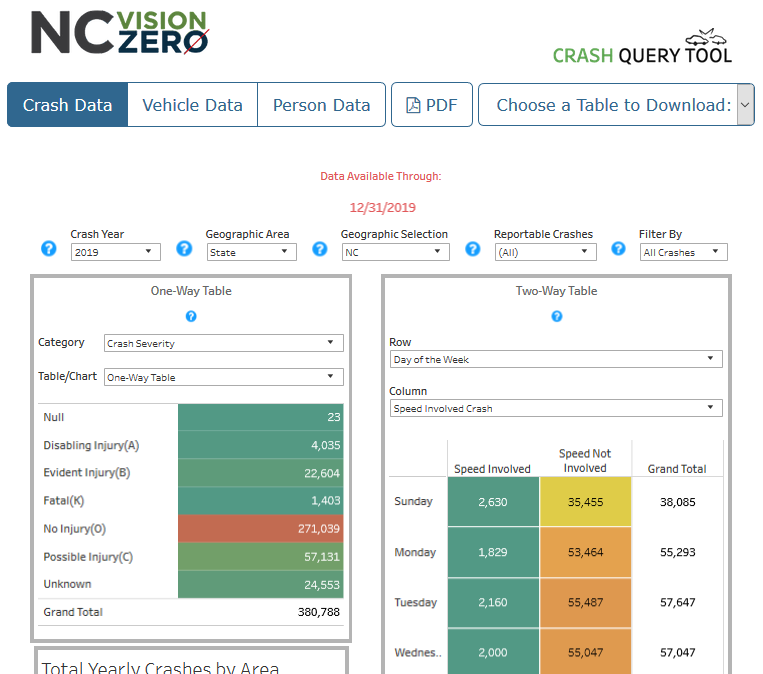
Task: Click the NC Vision Zero logo
Action: point(119,33)
